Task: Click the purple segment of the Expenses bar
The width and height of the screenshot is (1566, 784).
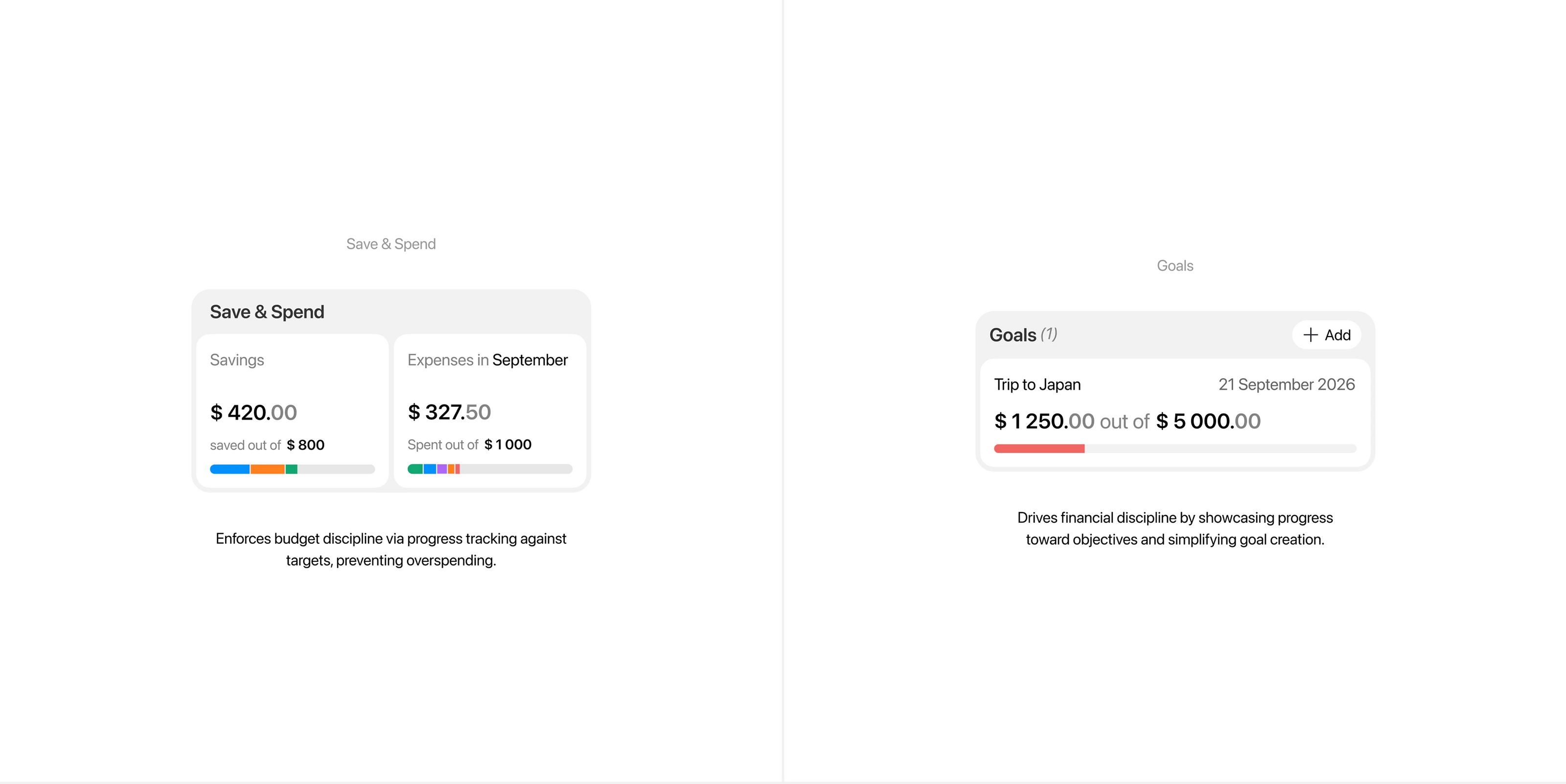Action: pyautogui.click(x=442, y=469)
